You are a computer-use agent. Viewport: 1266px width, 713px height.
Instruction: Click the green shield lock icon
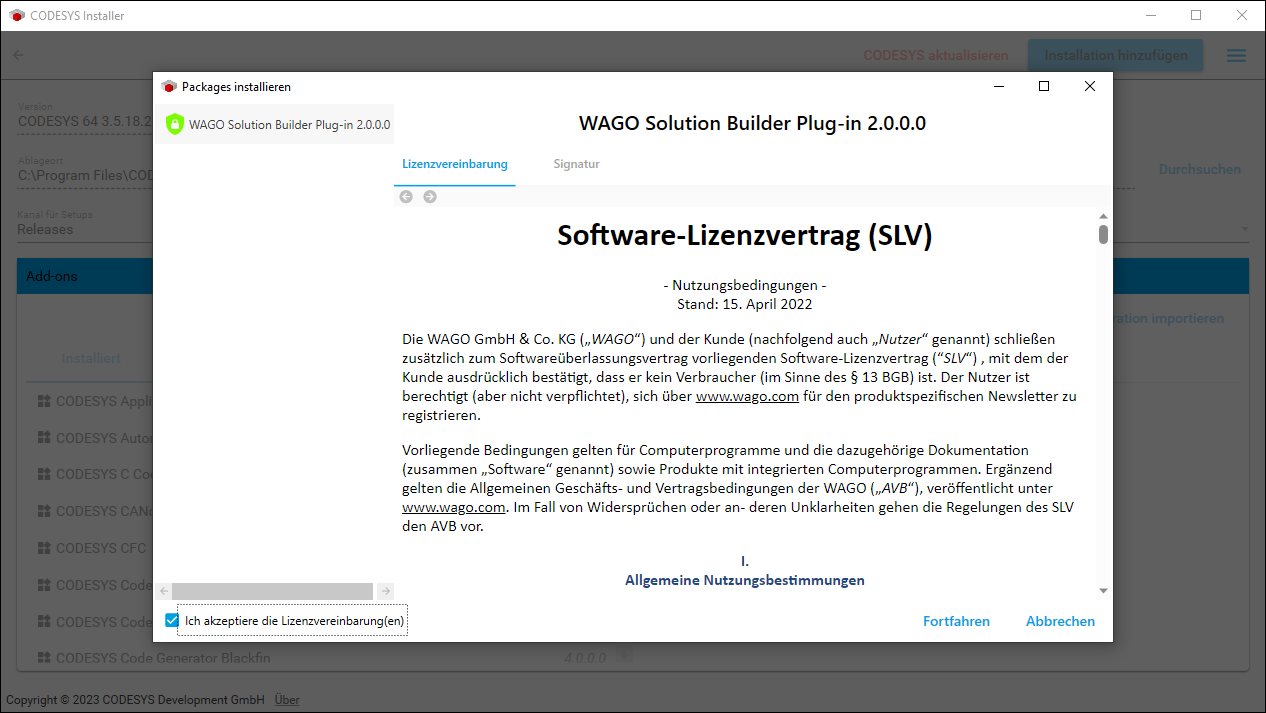pos(174,125)
